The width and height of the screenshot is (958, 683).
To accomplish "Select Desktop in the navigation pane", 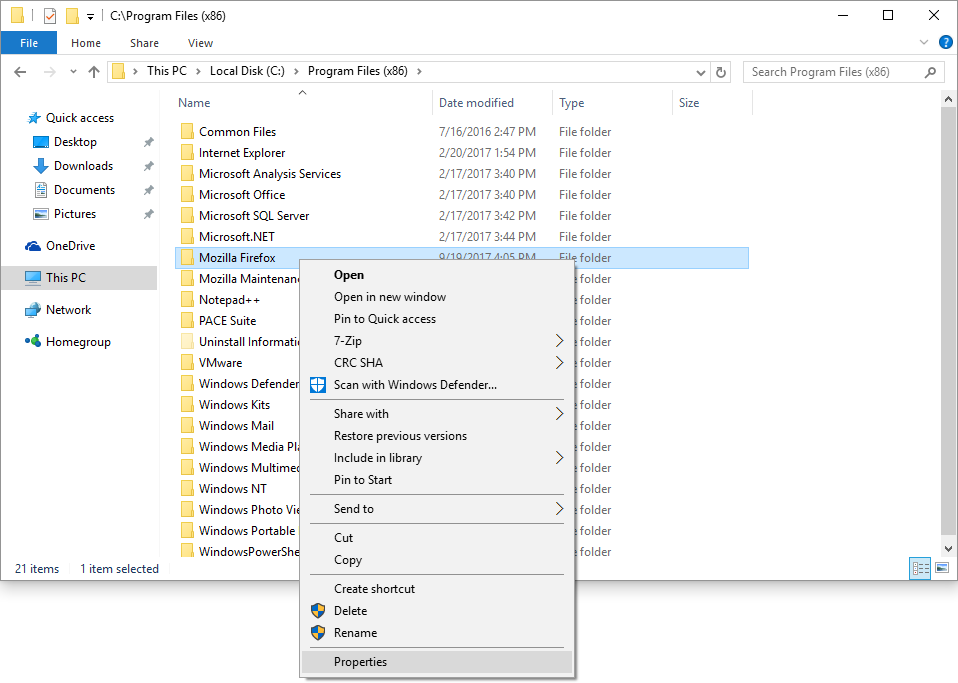I will tap(75, 142).
